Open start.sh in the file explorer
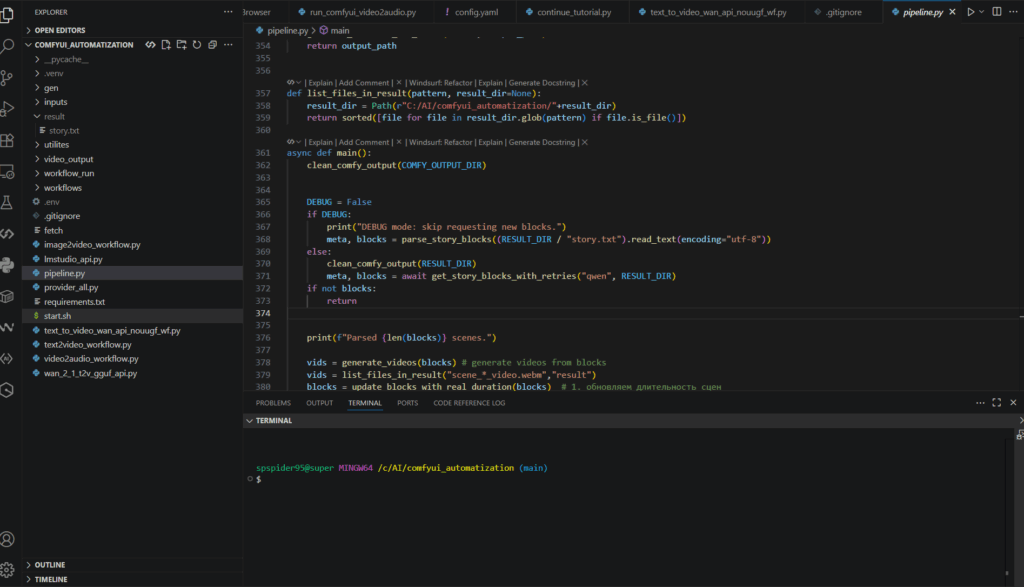Viewport: 1024px width, 587px height. pos(56,316)
